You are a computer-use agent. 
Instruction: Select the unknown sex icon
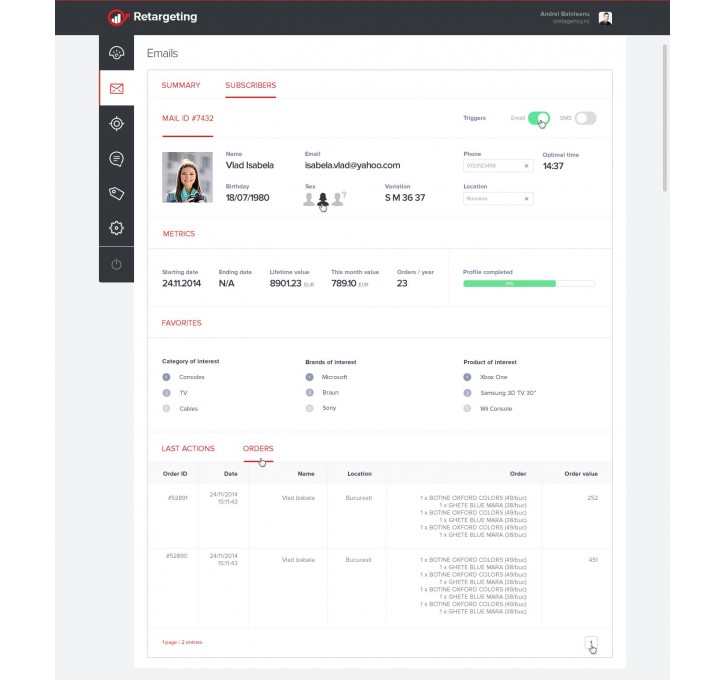pyautogui.click(x=338, y=199)
